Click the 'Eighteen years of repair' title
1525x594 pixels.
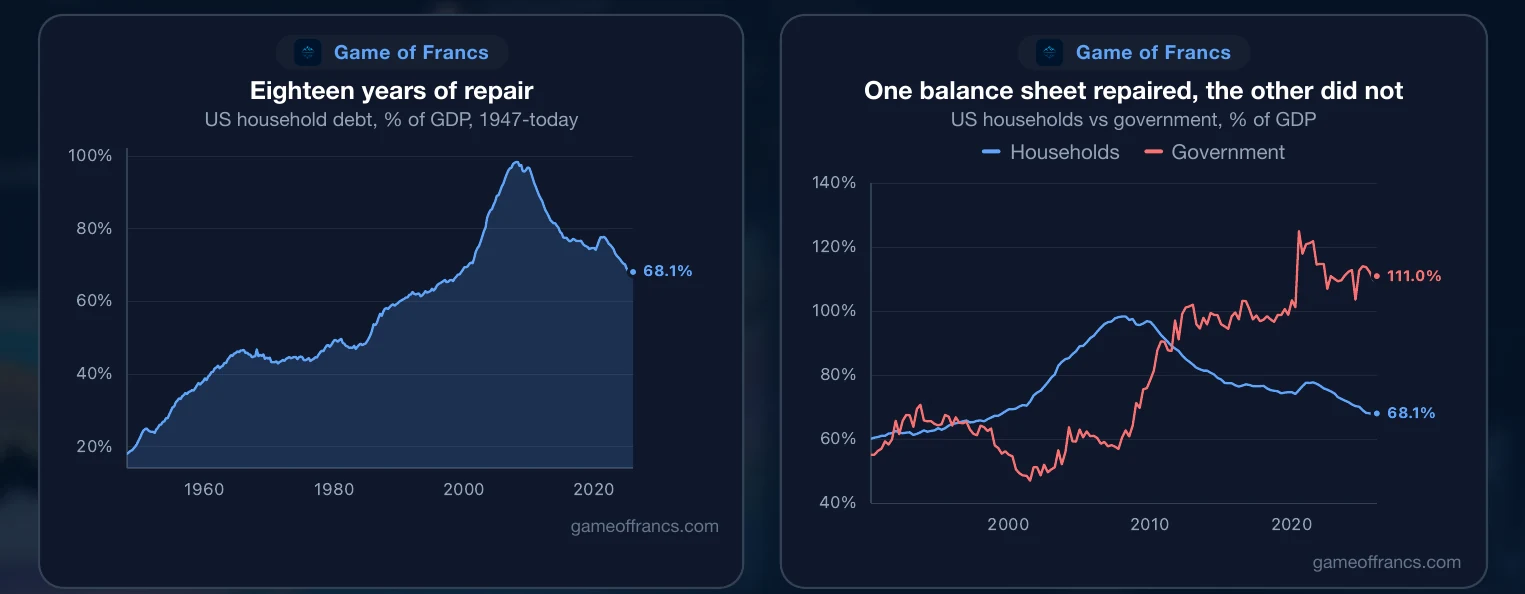tap(392, 91)
